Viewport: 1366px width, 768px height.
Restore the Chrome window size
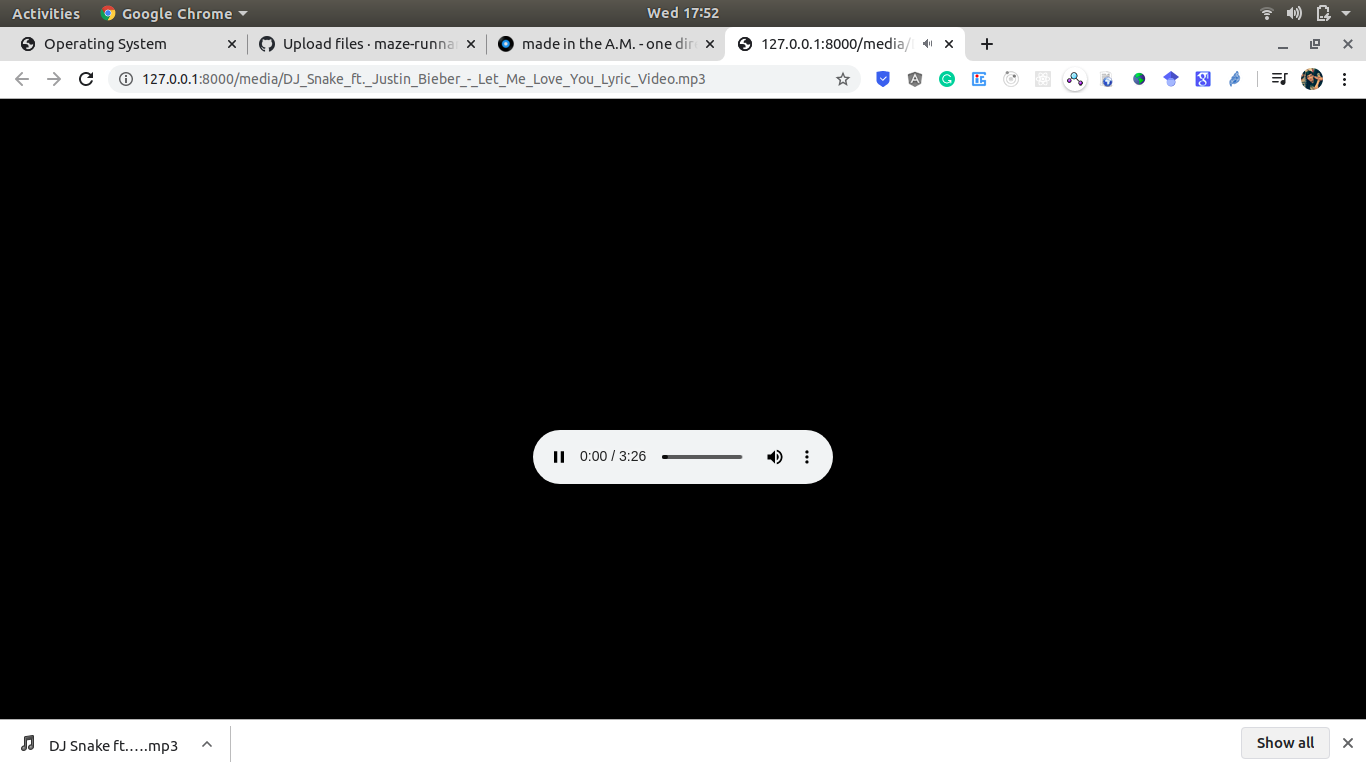(1315, 44)
